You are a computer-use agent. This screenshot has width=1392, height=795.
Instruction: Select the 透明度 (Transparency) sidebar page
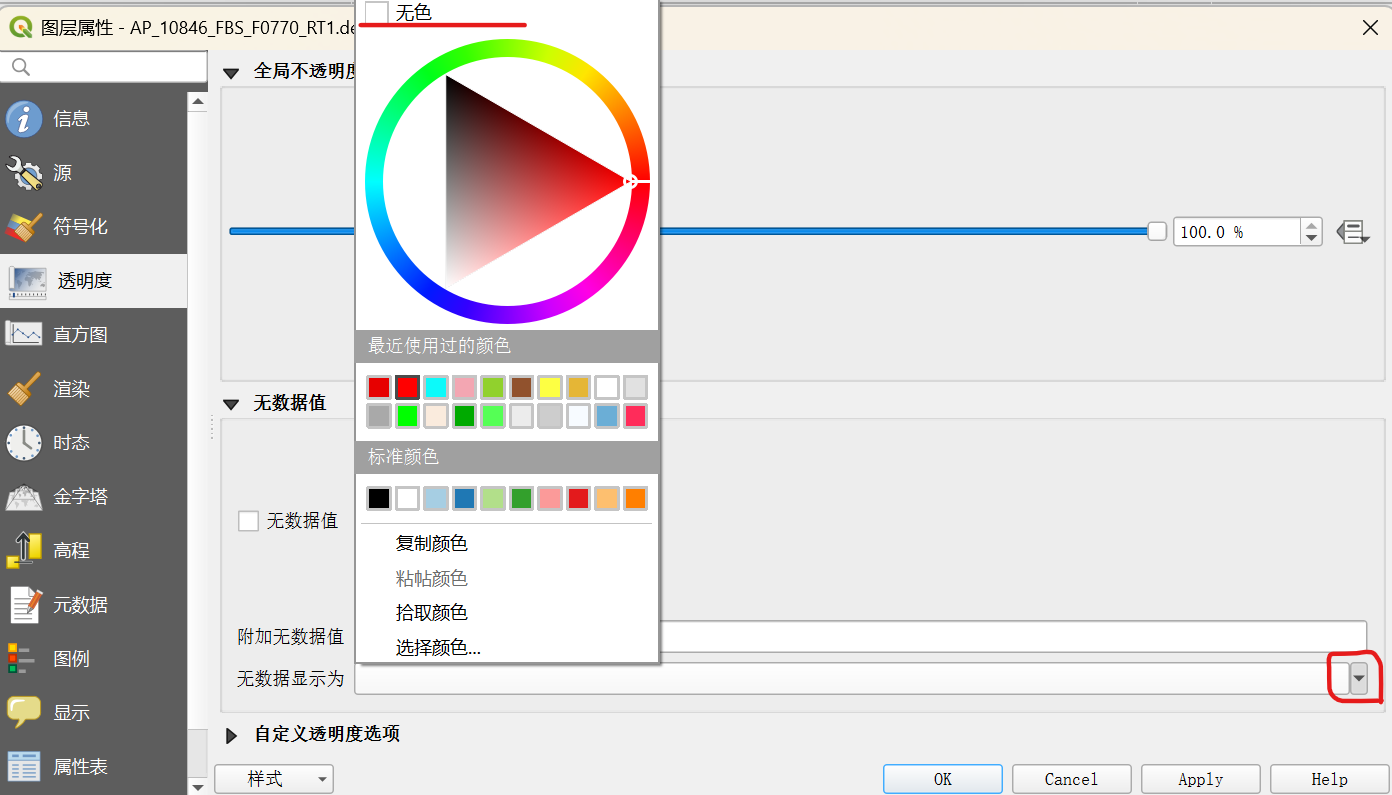pos(93,281)
